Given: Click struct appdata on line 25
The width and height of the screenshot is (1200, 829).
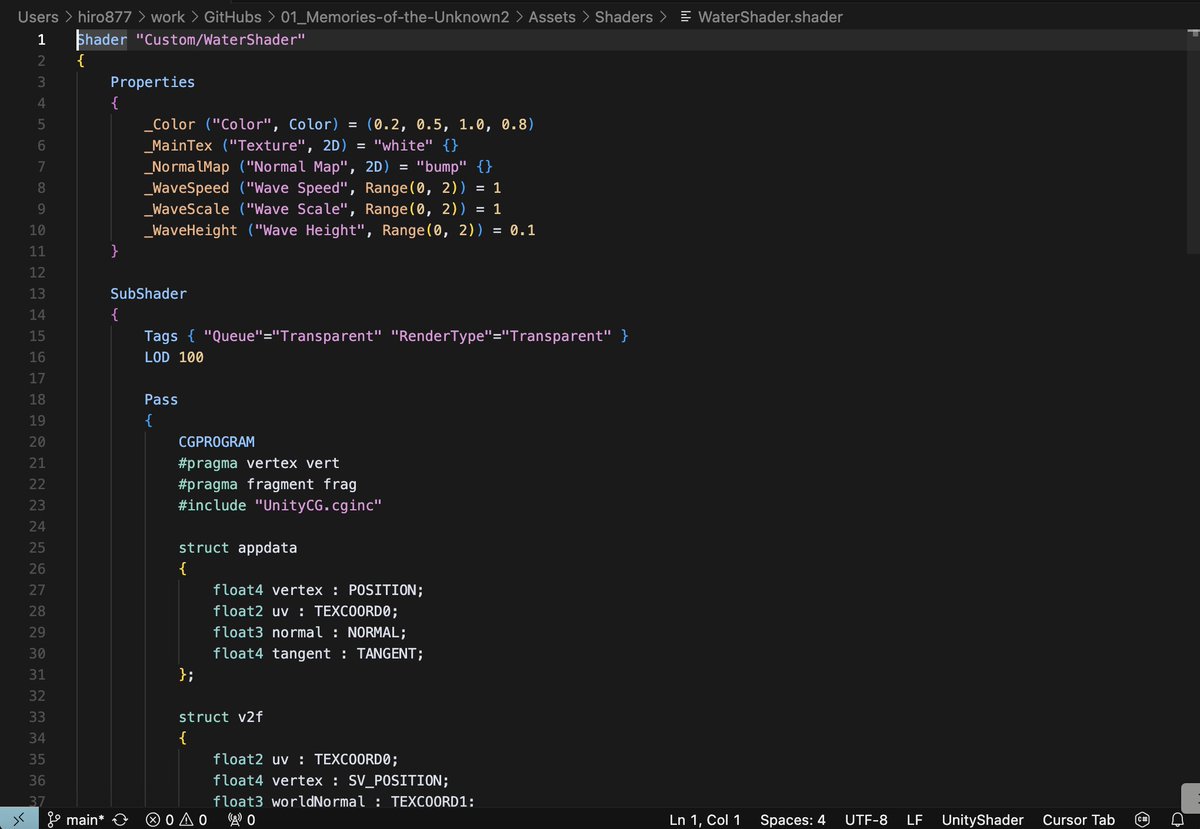Looking at the screenshot, I should 238,548.
